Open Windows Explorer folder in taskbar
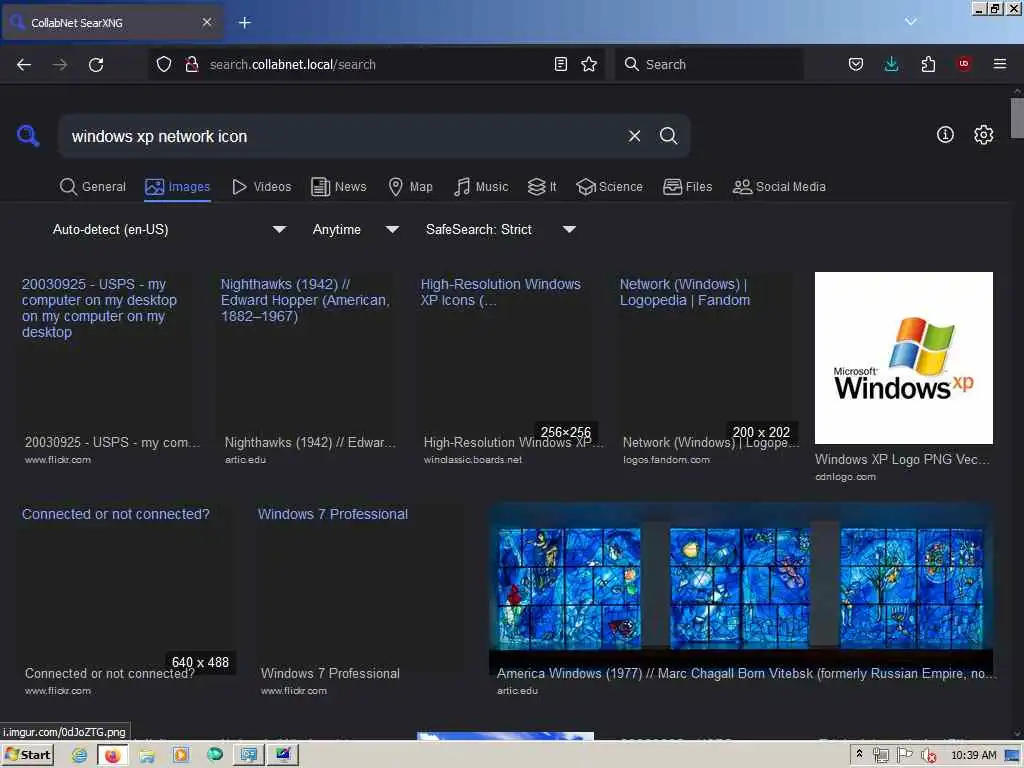This screenshot has width=1024, height=768. [148, 755]
